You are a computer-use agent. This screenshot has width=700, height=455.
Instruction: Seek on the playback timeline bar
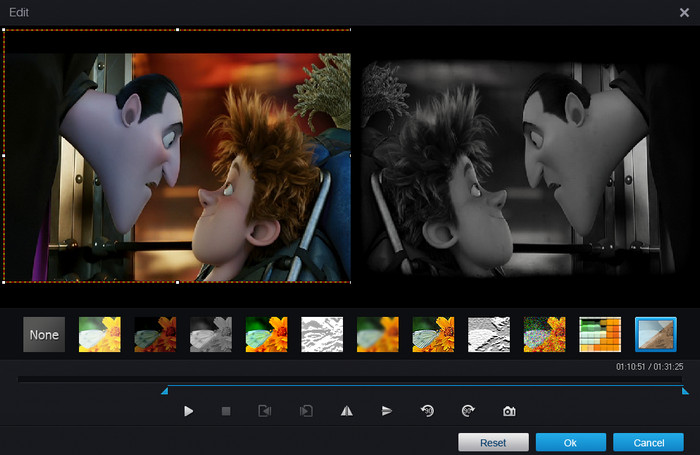click(350, 379)
